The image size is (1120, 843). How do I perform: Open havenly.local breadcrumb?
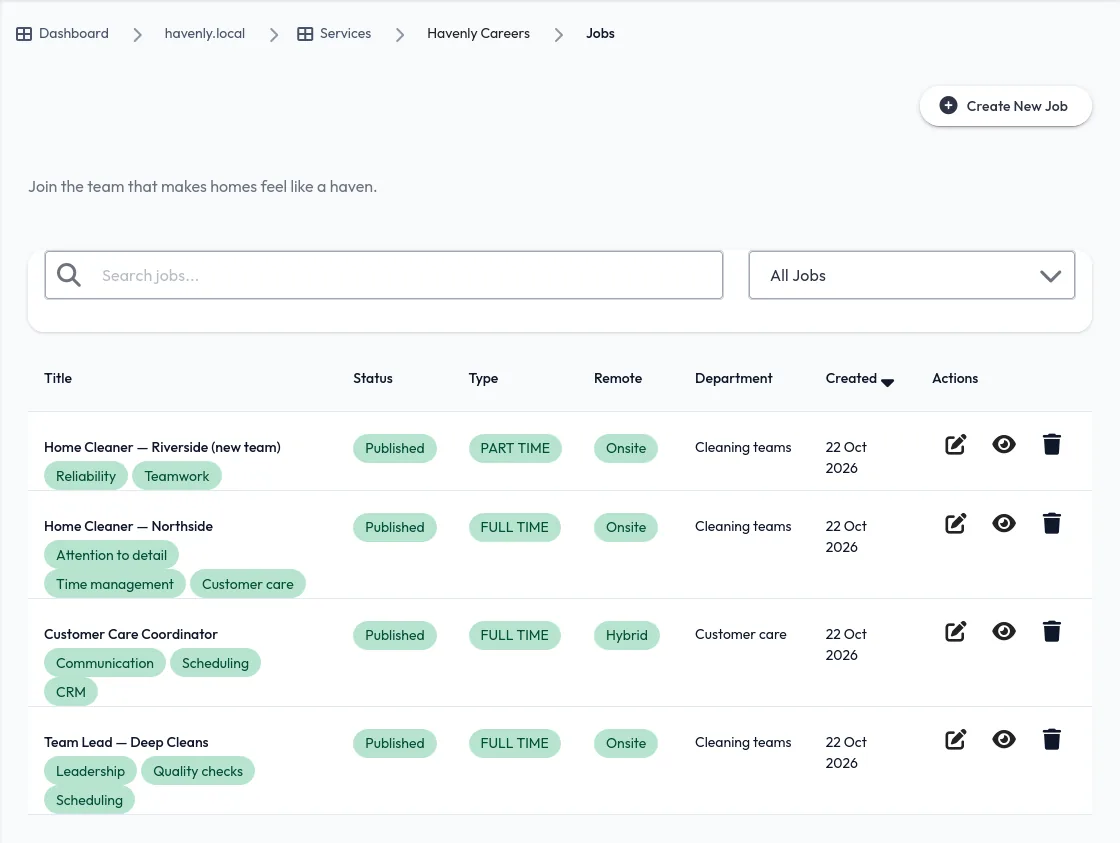coord(204,34)
